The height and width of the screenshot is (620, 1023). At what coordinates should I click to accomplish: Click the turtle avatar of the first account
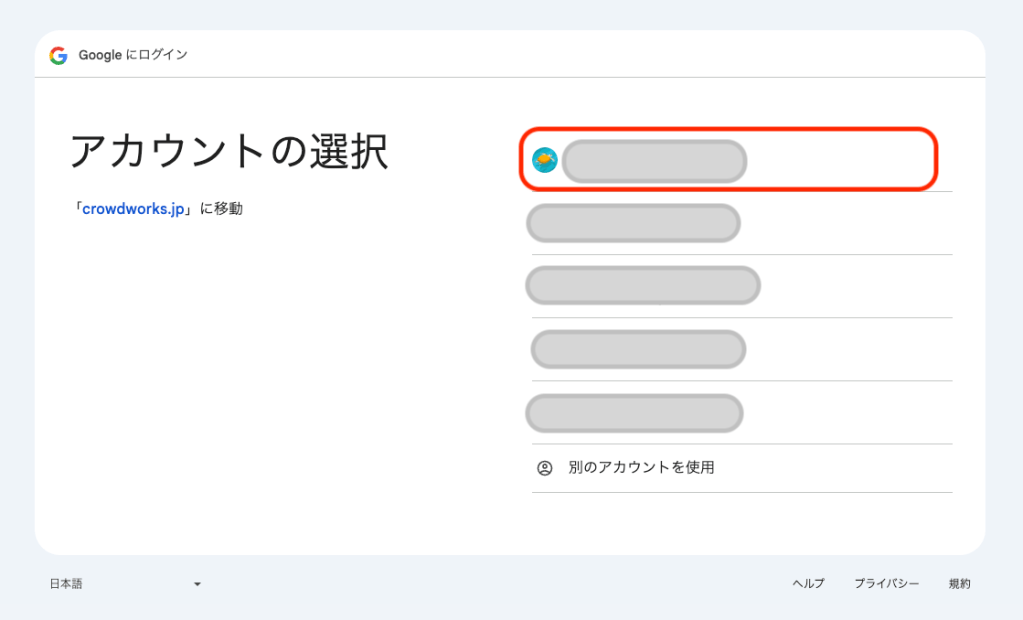[544, 160]
